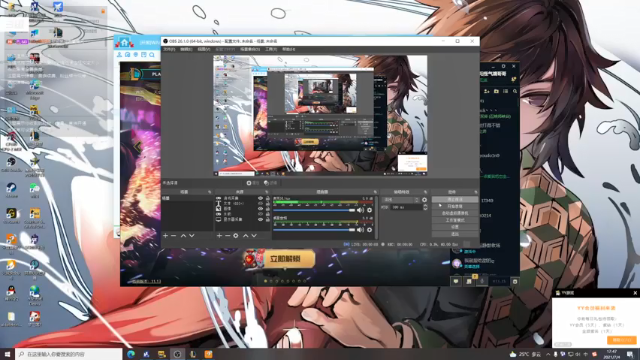Toggle the lock on the 文本 (GDI+) source
The height and width of the screenshot is (360, 640).
(268, 203)
